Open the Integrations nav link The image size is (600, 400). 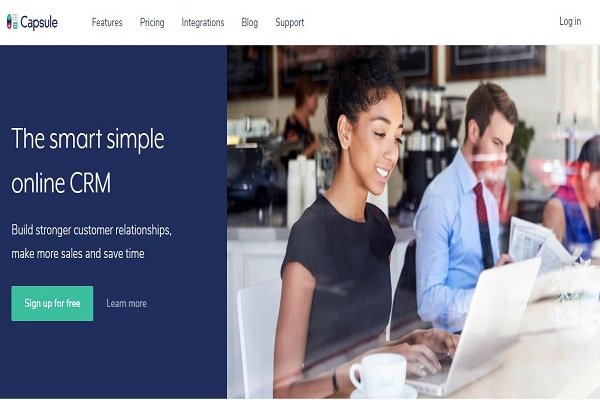[203, 23]
